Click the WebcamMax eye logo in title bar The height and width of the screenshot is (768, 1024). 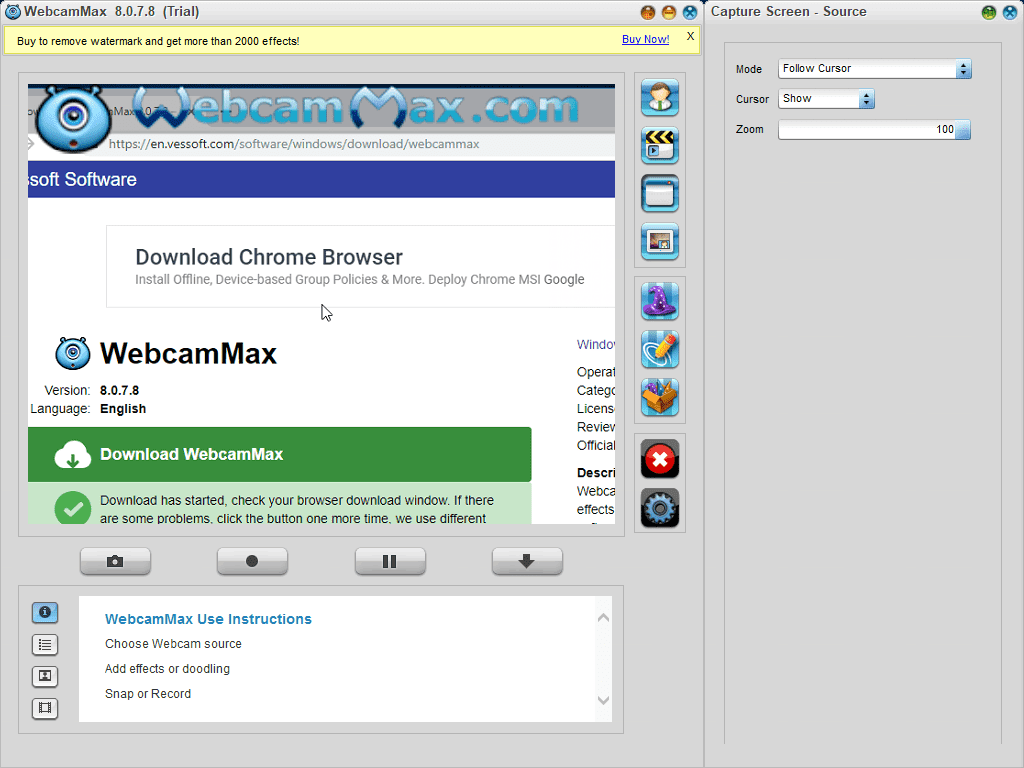point(12,12)
